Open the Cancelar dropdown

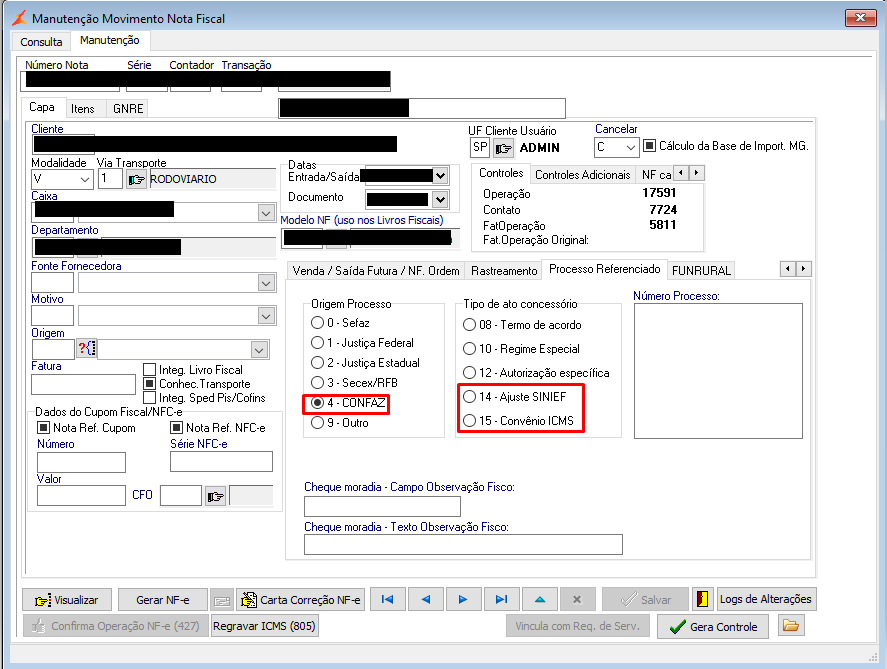tap(630, 147)
